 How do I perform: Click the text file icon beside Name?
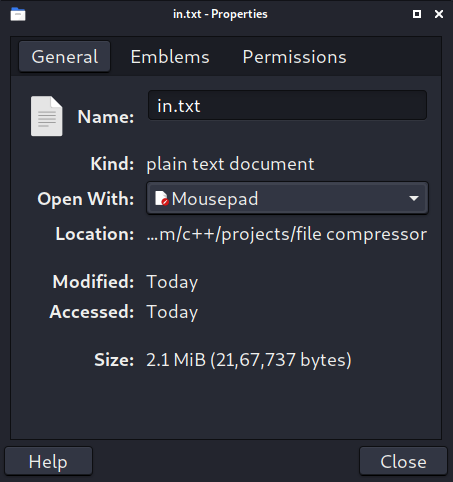[47, 116]
